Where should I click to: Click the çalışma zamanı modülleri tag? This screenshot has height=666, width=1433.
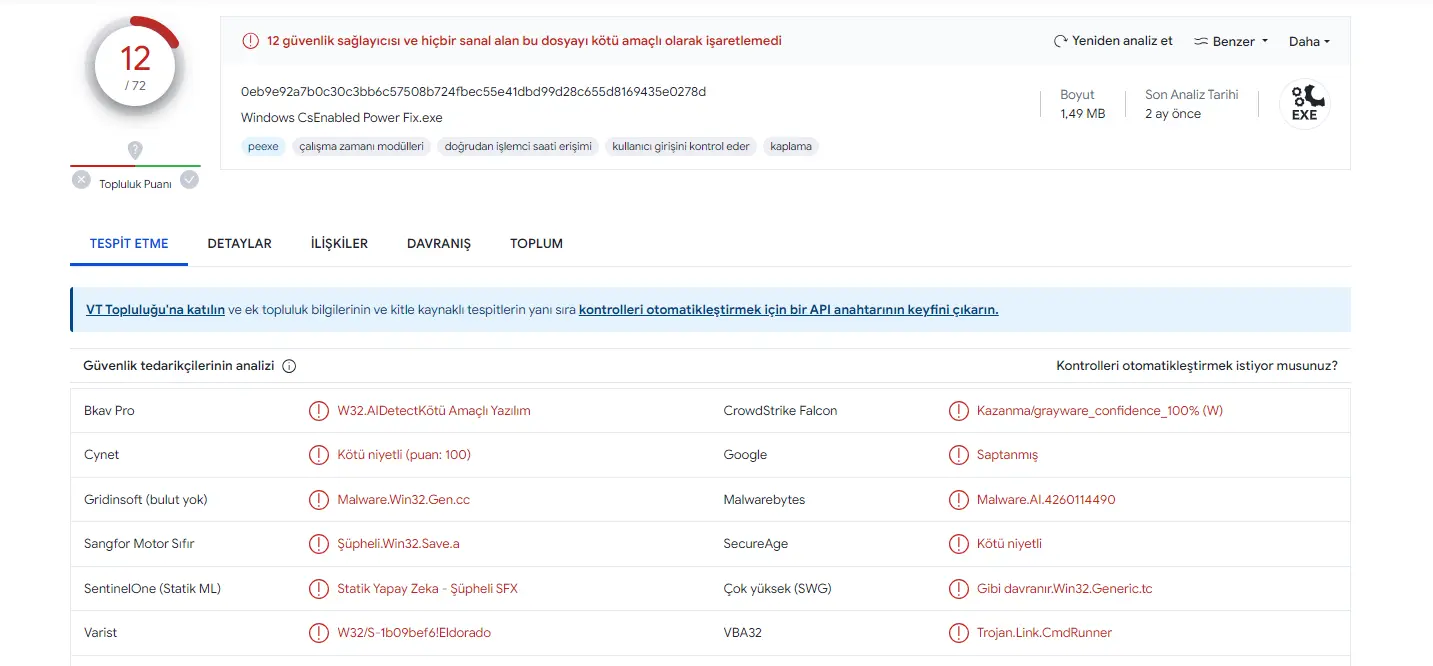[x=362, y=146]
